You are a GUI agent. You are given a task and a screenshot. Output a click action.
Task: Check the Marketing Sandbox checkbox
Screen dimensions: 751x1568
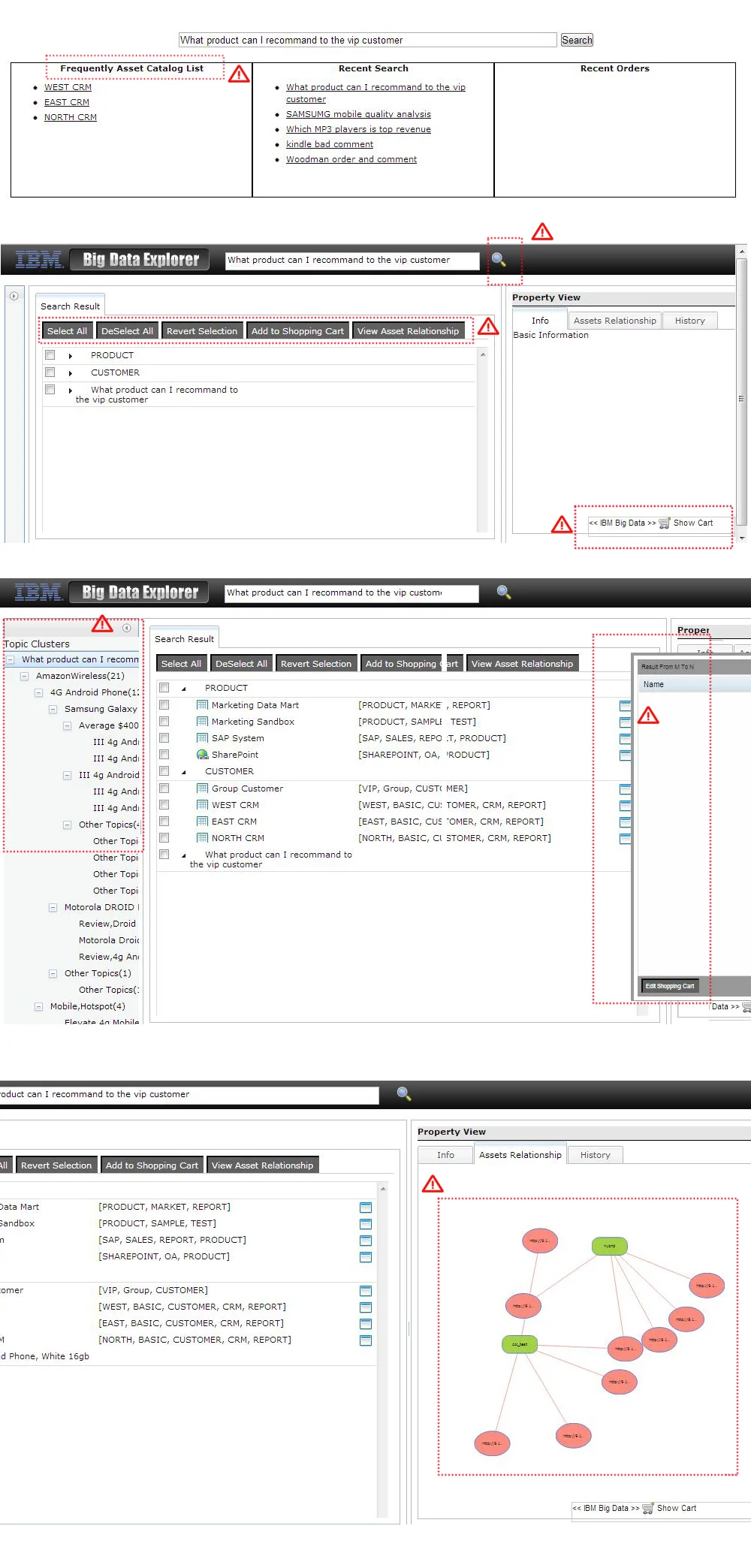pos(164,722)
